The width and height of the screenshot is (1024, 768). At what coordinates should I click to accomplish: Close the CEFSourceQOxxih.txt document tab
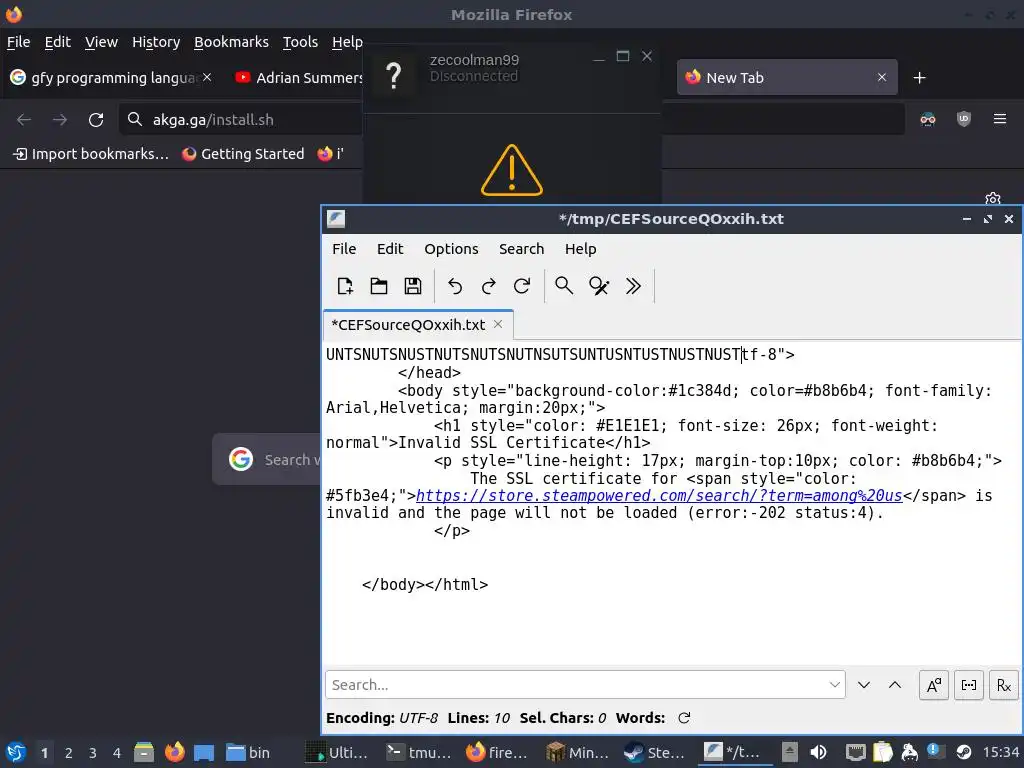pyautogui.click(x=498, y=325)
